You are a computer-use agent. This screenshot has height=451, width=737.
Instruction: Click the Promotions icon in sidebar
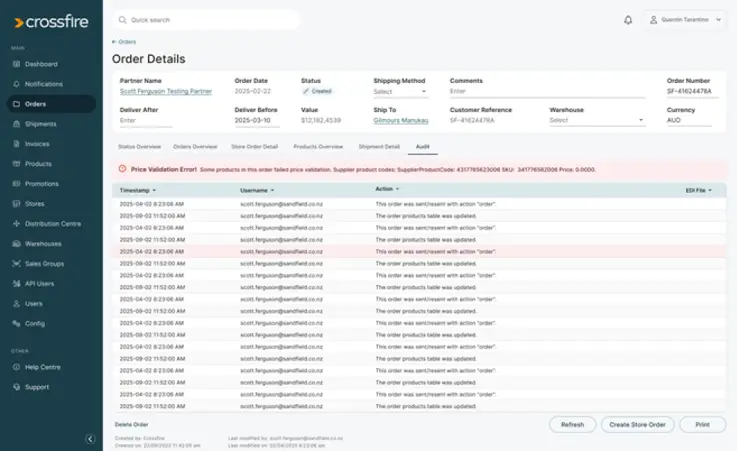tap(16, 184)
